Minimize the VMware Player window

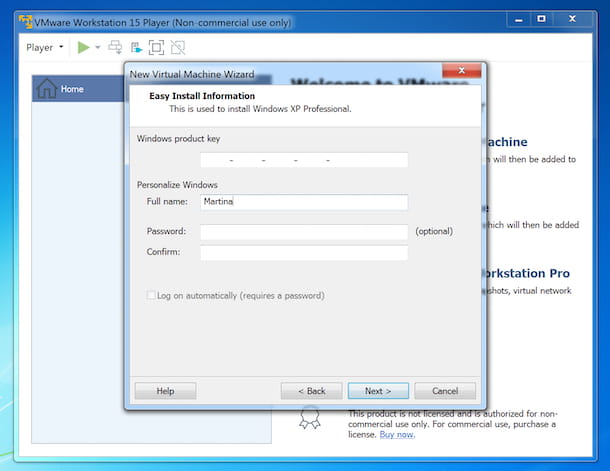519,19
